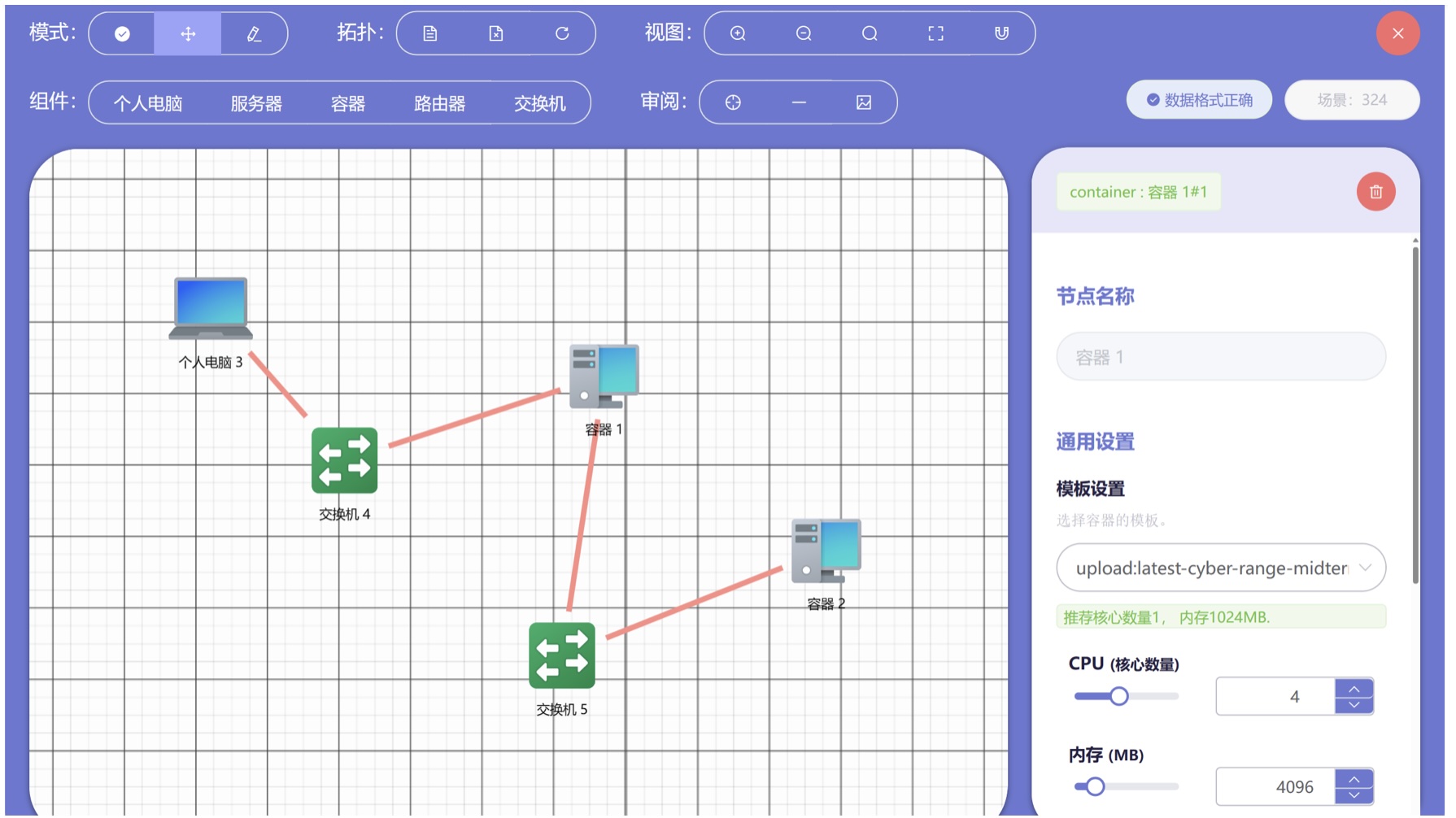This screenshot has width=1456, height=818.
Task: Click the magnet snap icon
Action: point(1002,33)
